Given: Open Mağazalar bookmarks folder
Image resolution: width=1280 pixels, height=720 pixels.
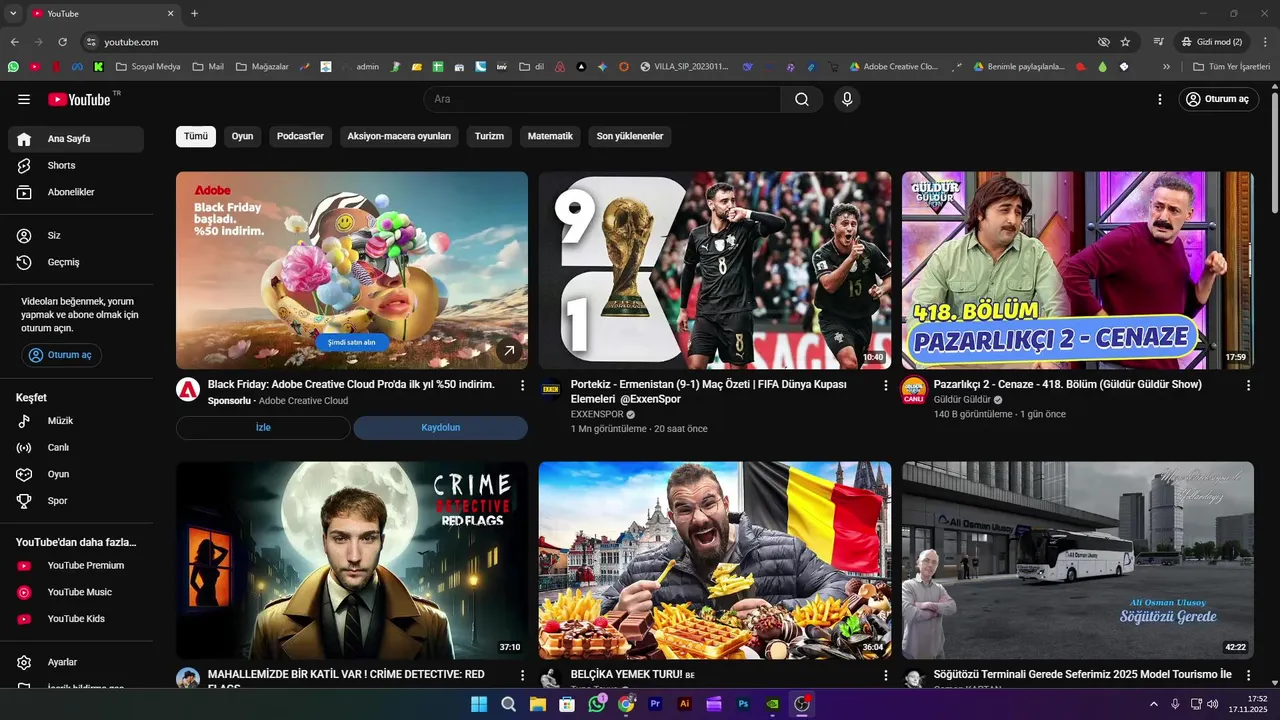Looking at the screenshot, I should [x=262, y=67].
